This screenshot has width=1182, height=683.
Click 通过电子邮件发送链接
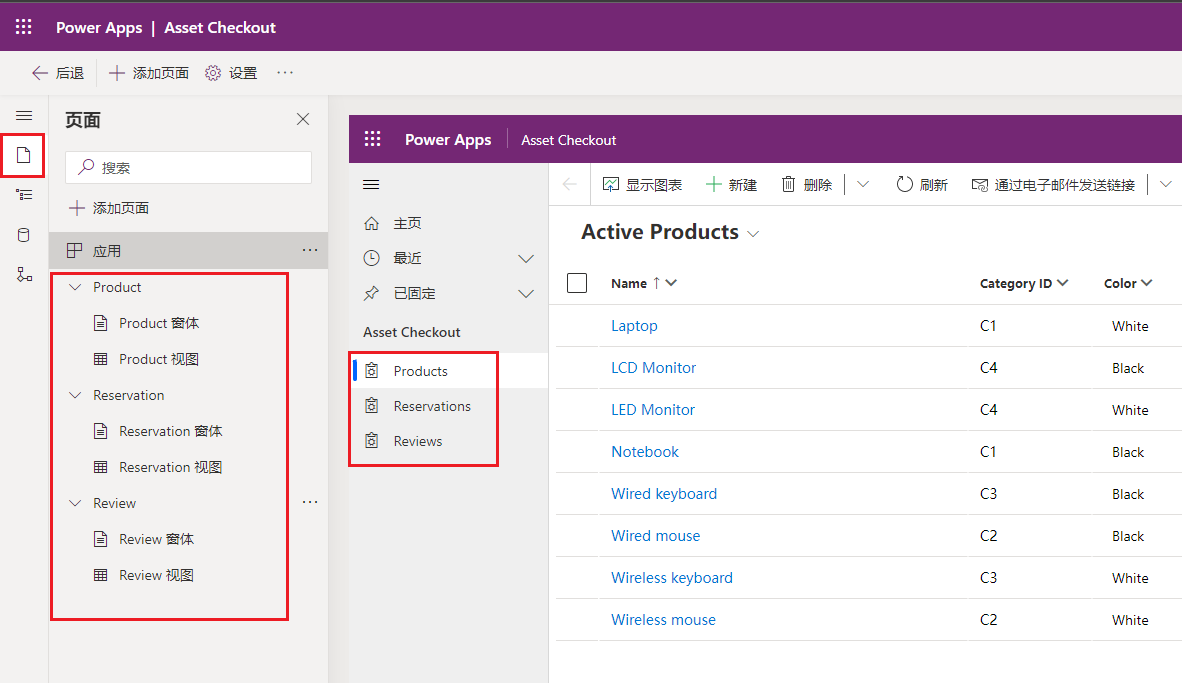coord(1053,185)
